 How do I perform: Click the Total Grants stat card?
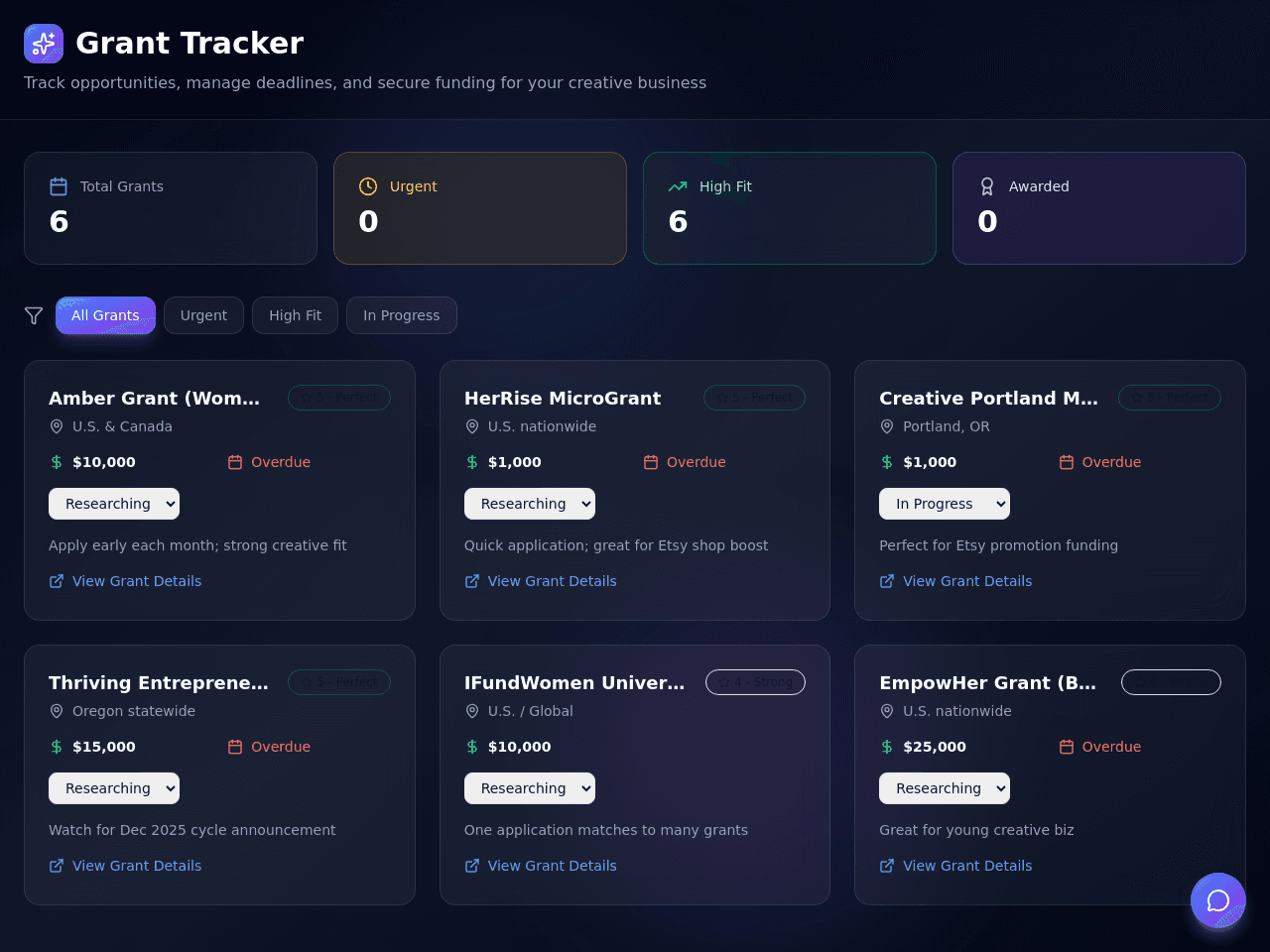171,208
